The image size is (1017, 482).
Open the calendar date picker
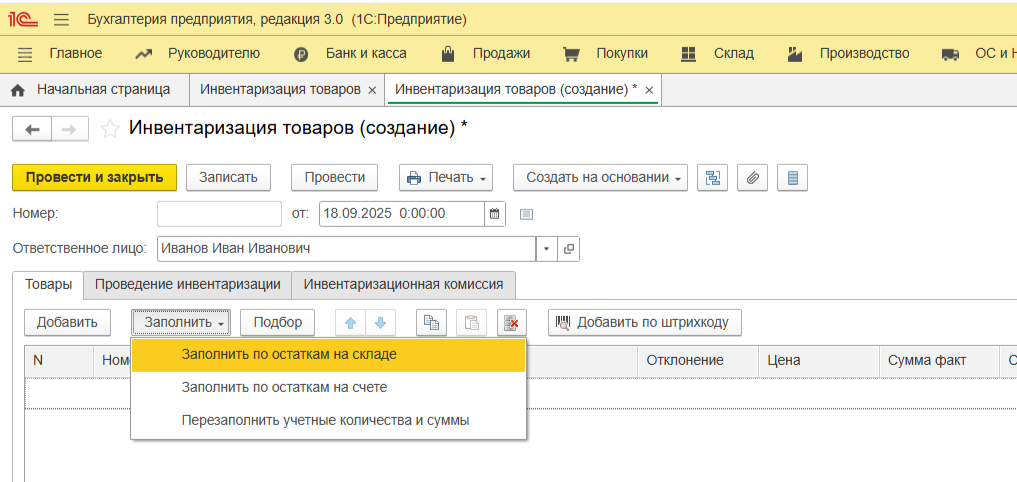click(495, 213)
